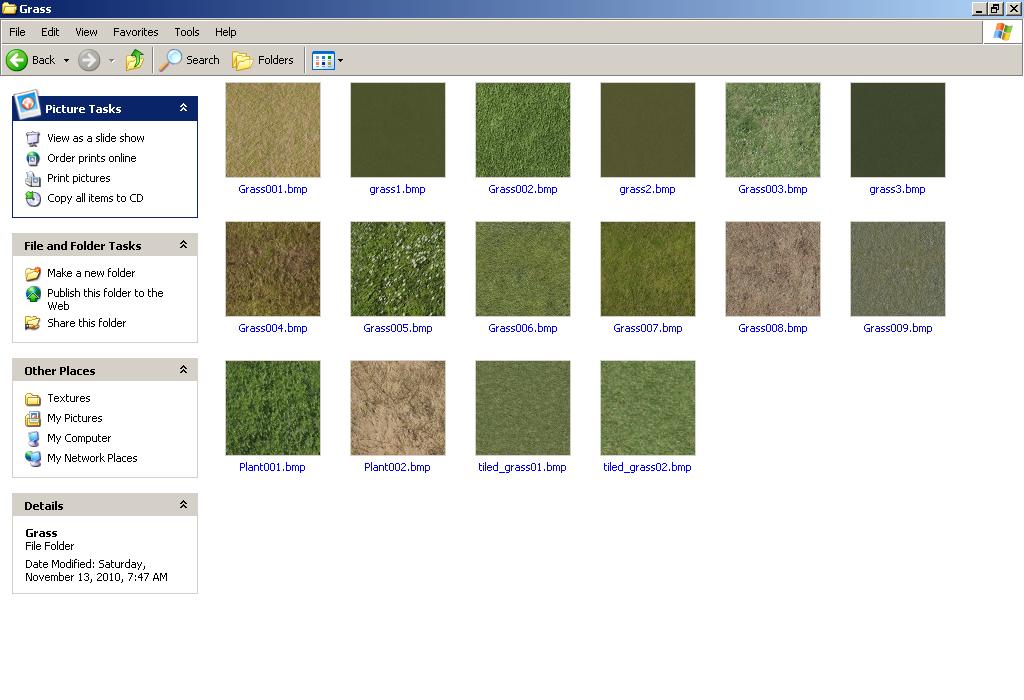Select the Grass002.bmp thumbnail
This screenshot has height=700, width=1024.
[523, 130]
